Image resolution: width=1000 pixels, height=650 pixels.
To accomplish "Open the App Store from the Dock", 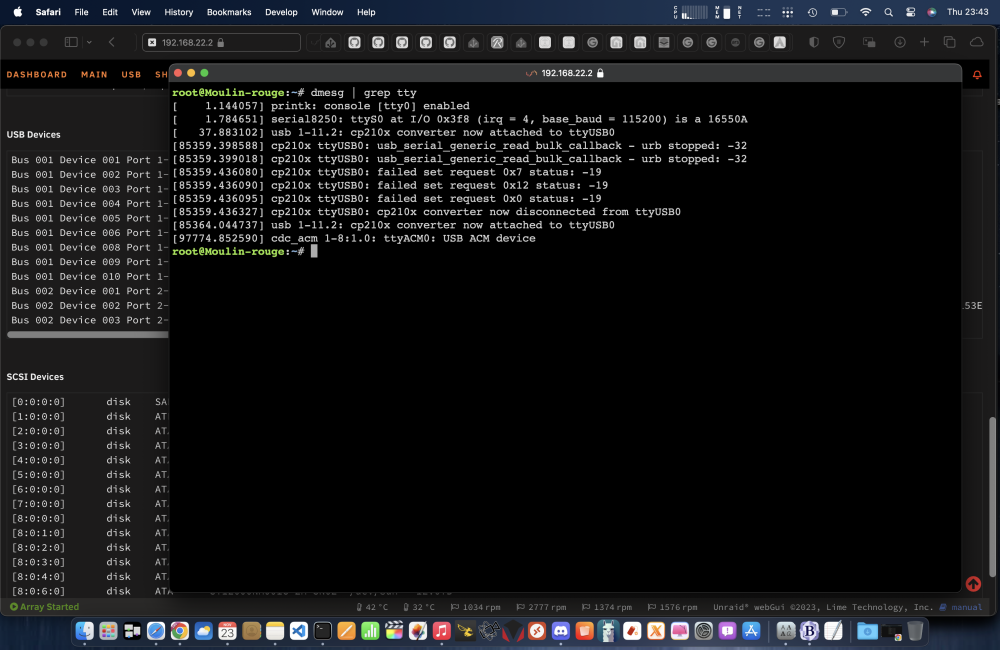I will tap(751, 631).
